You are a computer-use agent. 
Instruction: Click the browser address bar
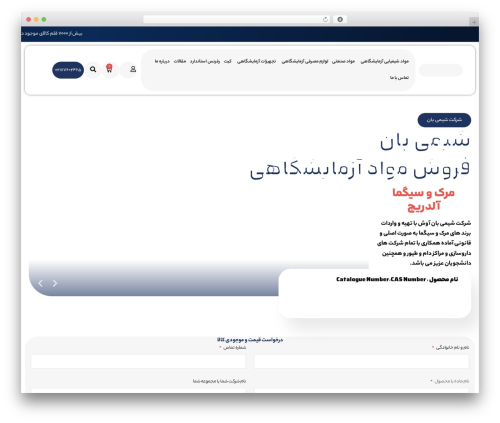237,19
